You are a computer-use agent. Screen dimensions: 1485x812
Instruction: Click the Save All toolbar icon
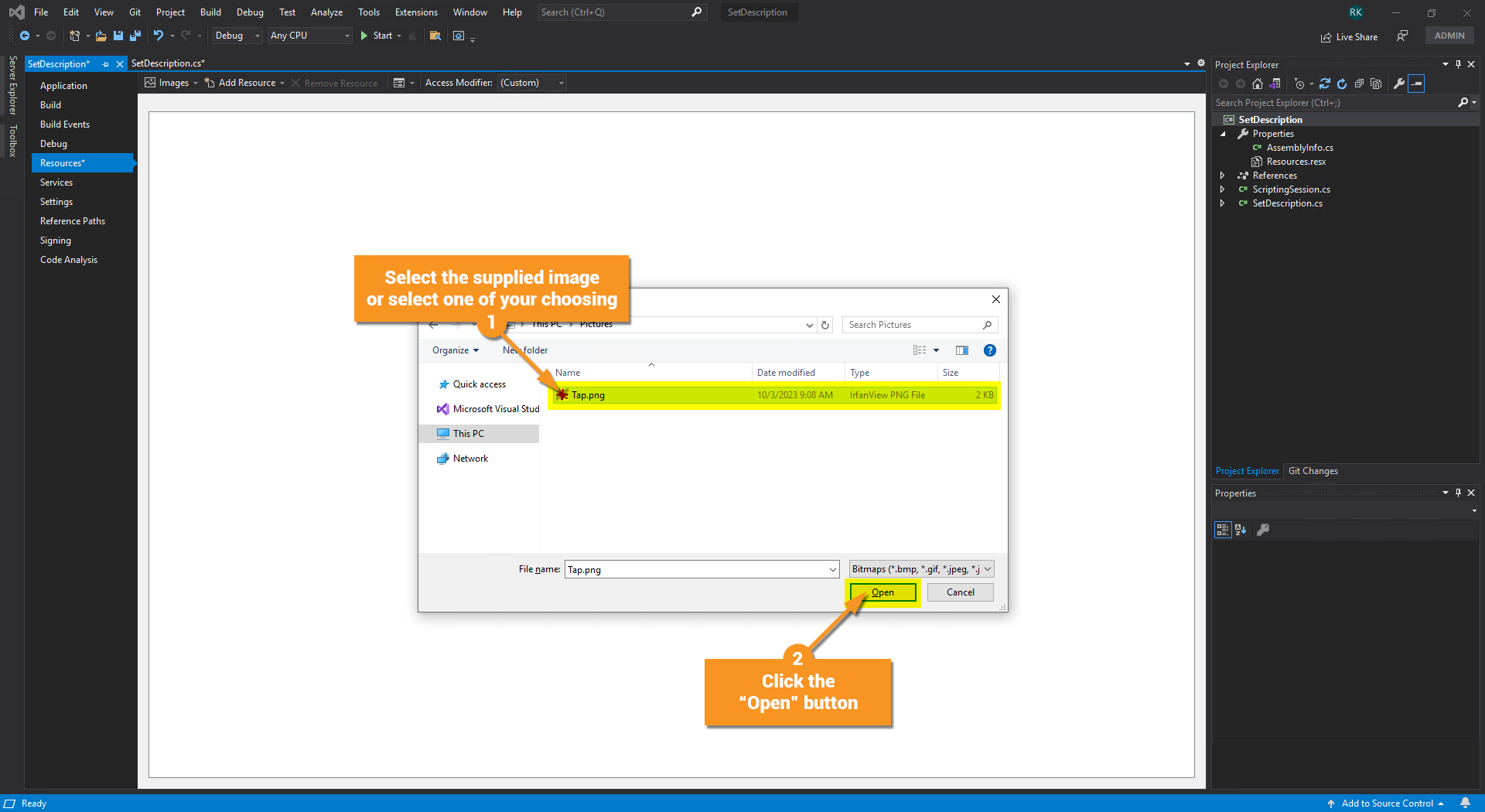coord(135,36)
